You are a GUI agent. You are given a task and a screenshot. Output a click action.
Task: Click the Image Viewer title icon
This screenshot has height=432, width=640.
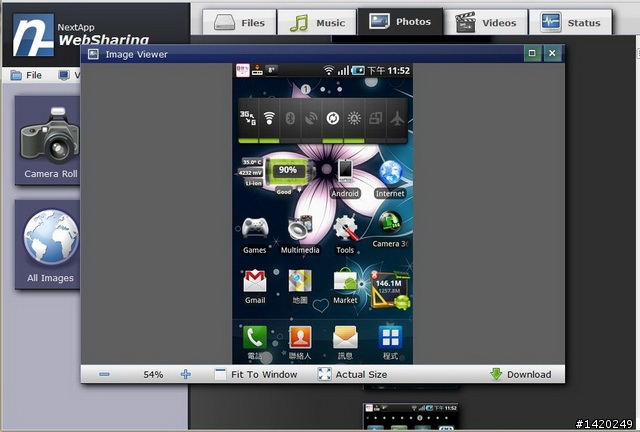click(93, 54)
